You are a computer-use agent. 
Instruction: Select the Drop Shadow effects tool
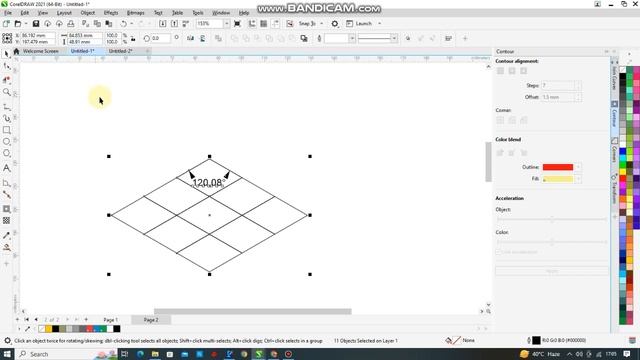[x=7, y=209]
